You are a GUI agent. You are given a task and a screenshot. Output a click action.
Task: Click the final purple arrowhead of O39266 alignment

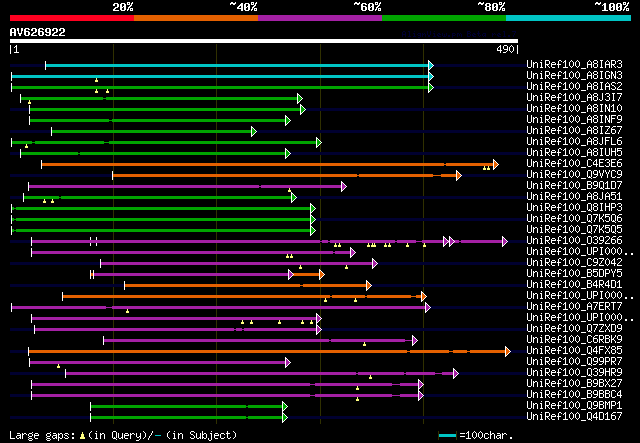[504, 242]
